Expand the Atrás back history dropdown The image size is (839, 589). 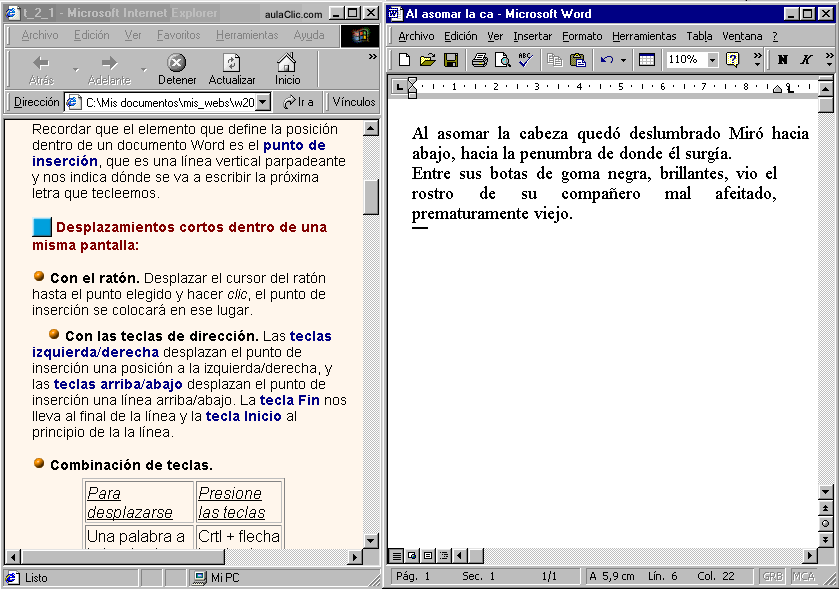(x=75, y=70)
